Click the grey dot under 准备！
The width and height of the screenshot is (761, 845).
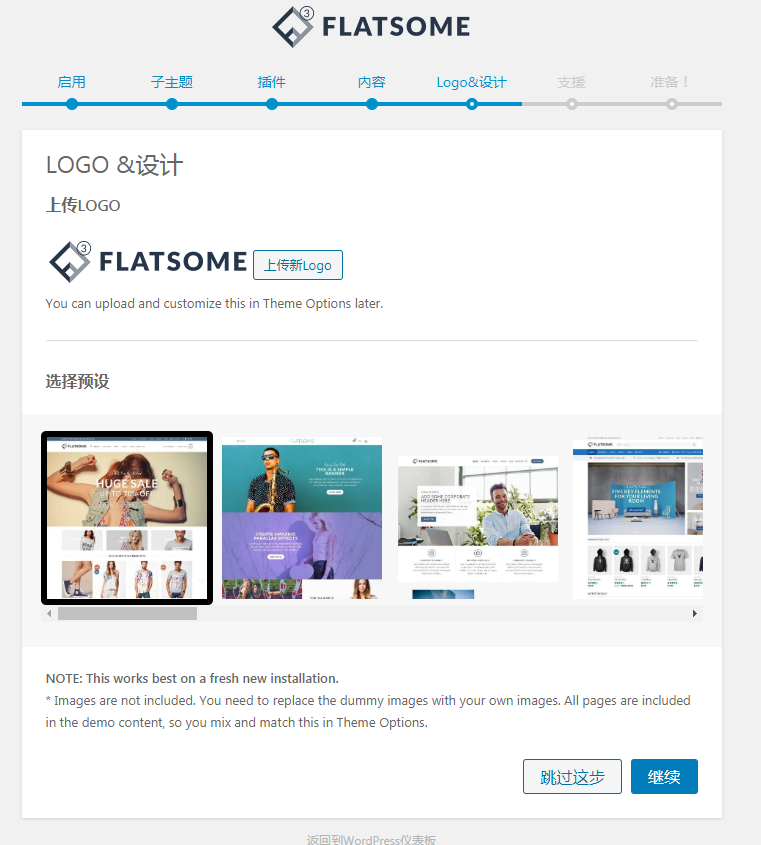click(x=672, y=104)
